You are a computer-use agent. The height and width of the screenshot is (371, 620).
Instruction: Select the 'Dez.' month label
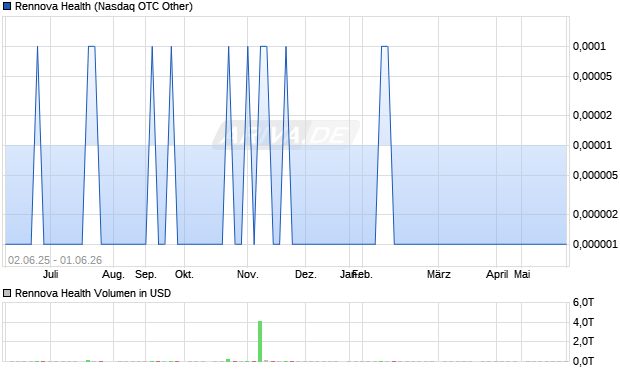pos(306,274)
